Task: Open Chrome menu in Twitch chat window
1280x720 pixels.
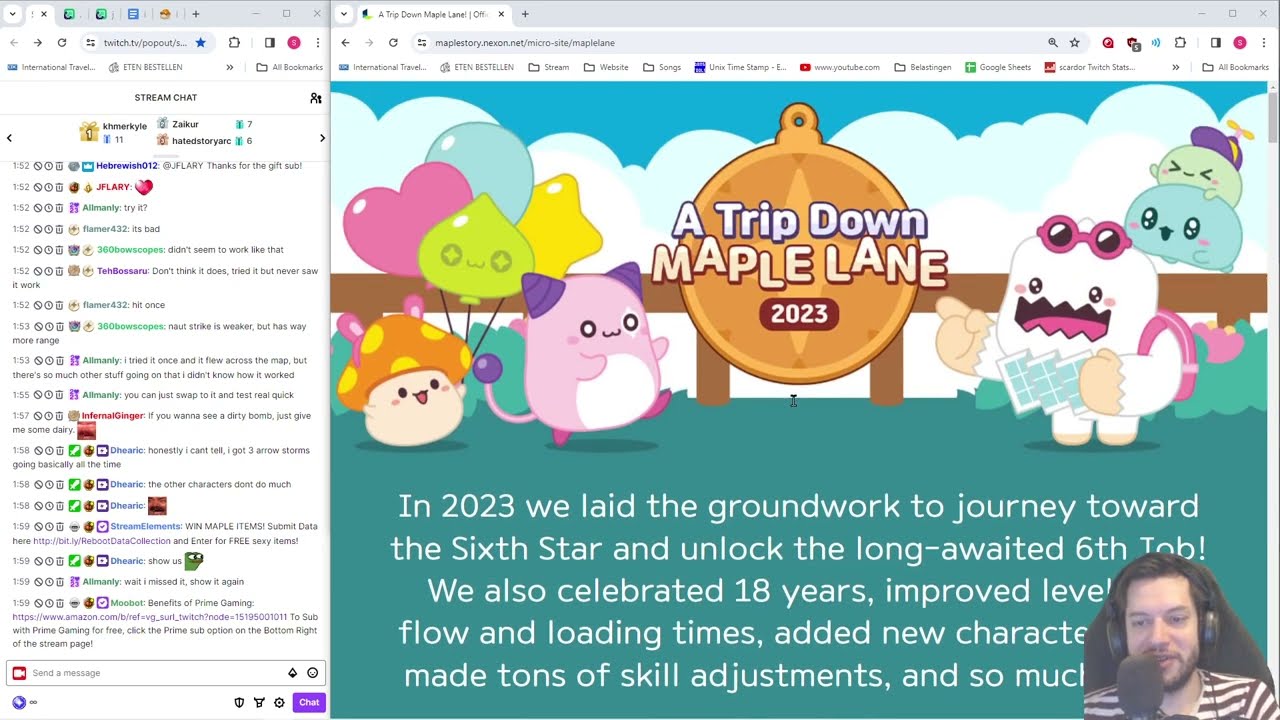Action: [317, 43]
